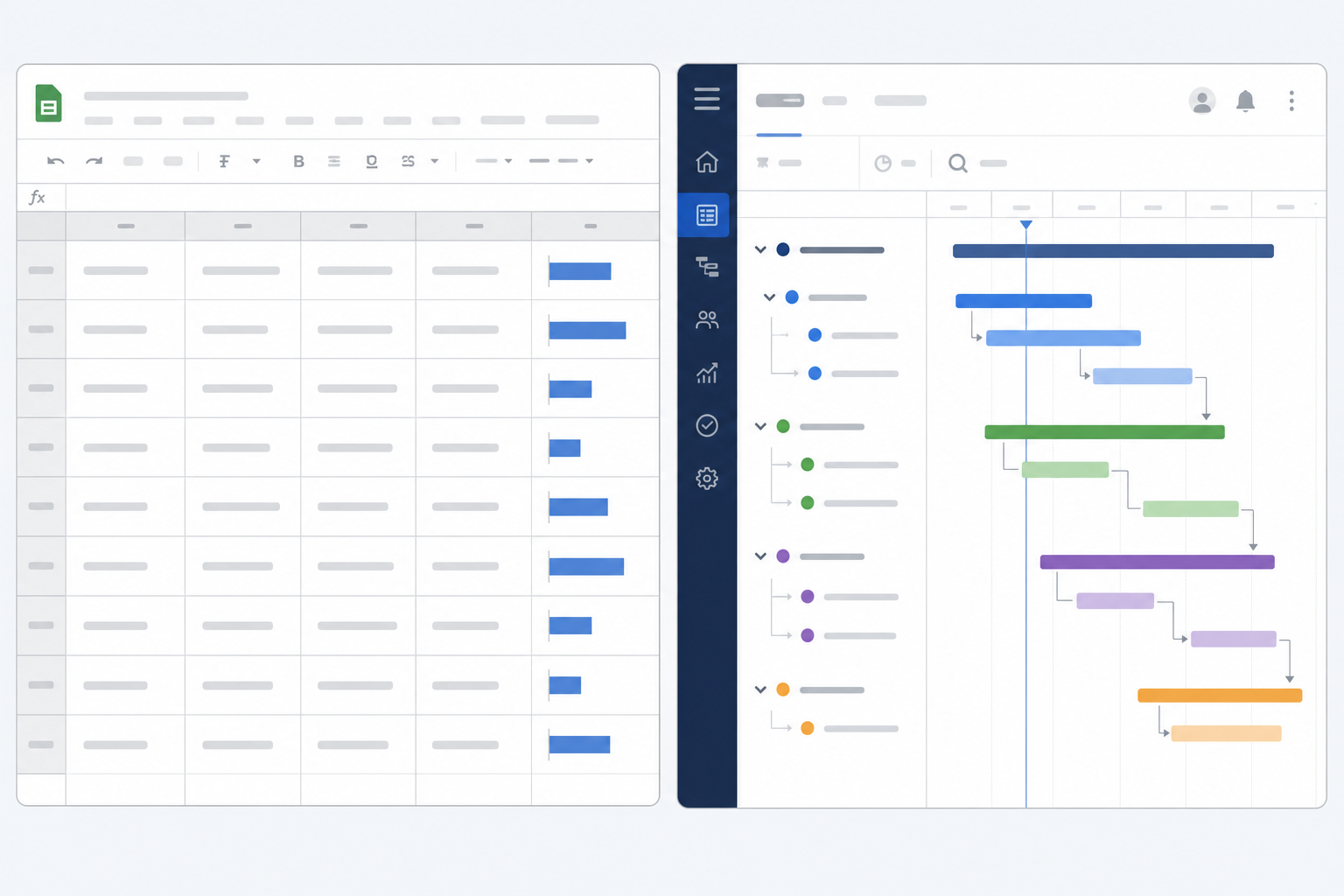The height and width of the screenshot is (896, 1344).
Task: Select the orange summary Gantt bar
Action: [1220, 696]
